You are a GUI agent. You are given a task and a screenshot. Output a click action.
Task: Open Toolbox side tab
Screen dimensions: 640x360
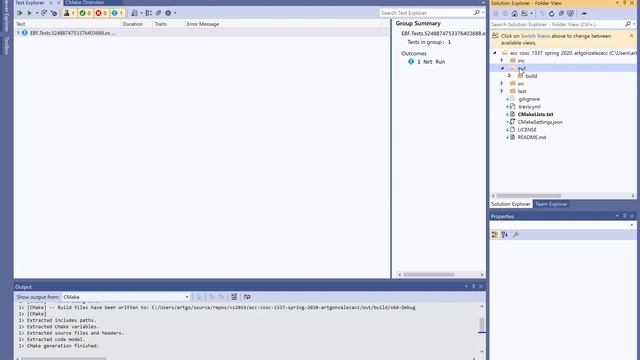pos(6,46)
